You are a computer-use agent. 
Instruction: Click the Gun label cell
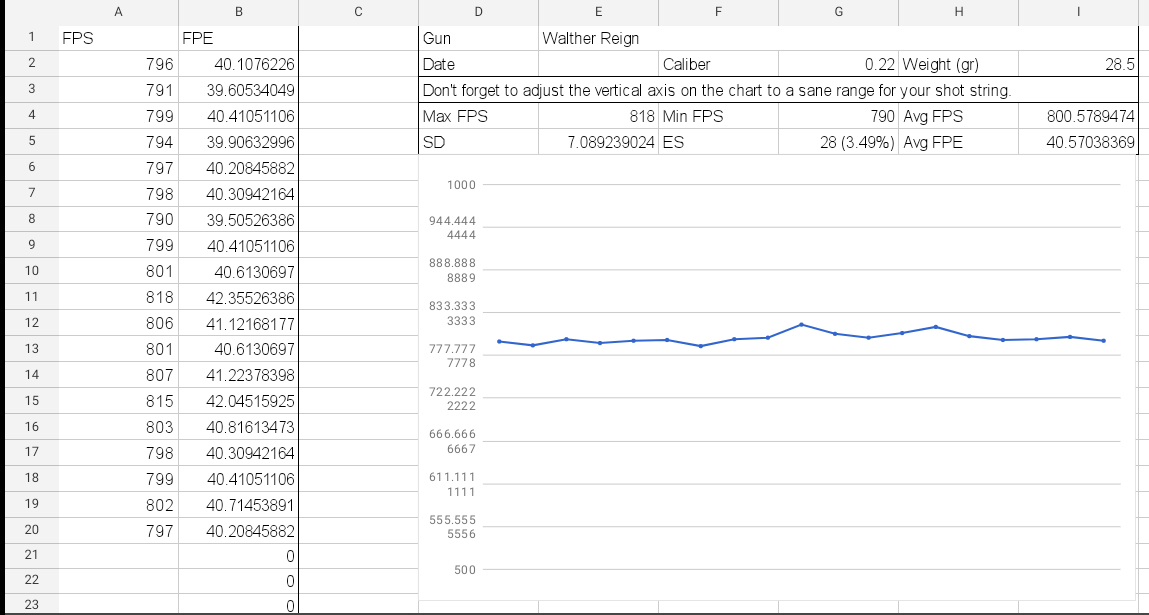coord(479,38)
